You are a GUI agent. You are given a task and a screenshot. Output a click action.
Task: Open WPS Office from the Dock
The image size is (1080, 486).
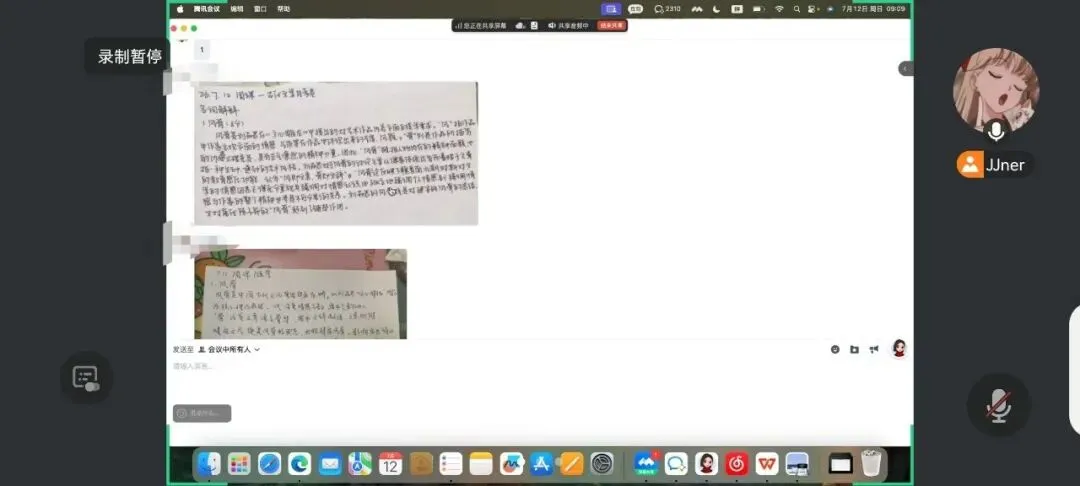(767, 464)
